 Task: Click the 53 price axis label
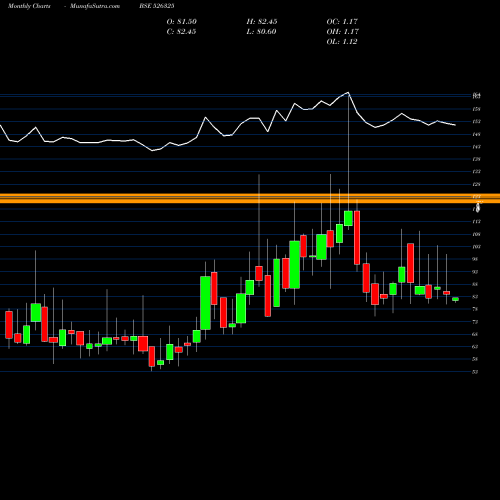[475, 372]
